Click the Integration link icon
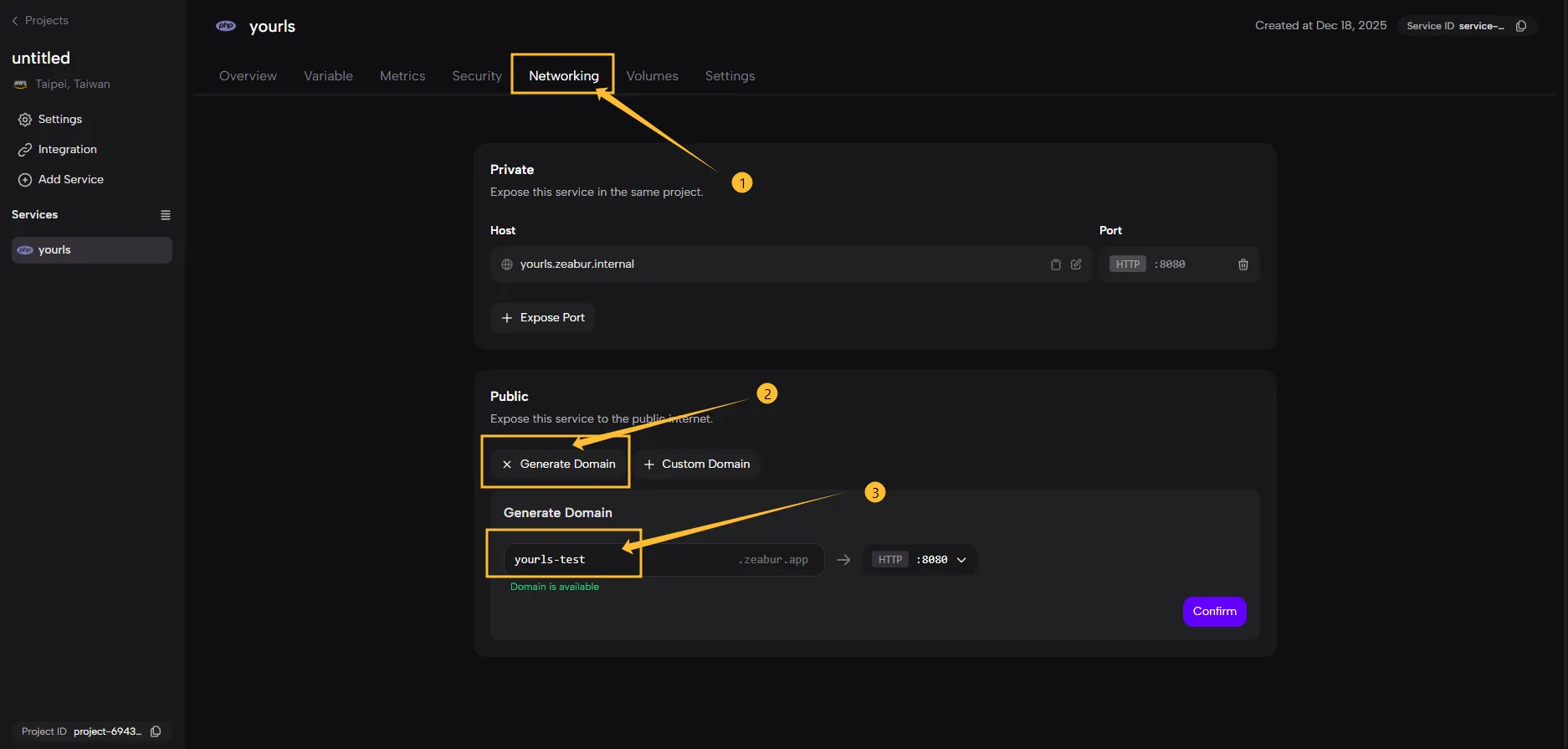 click(25, 150)
